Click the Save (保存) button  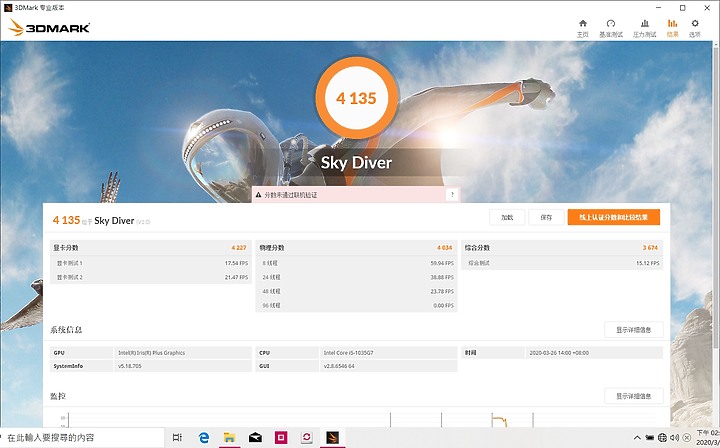(x=546, y=218)
